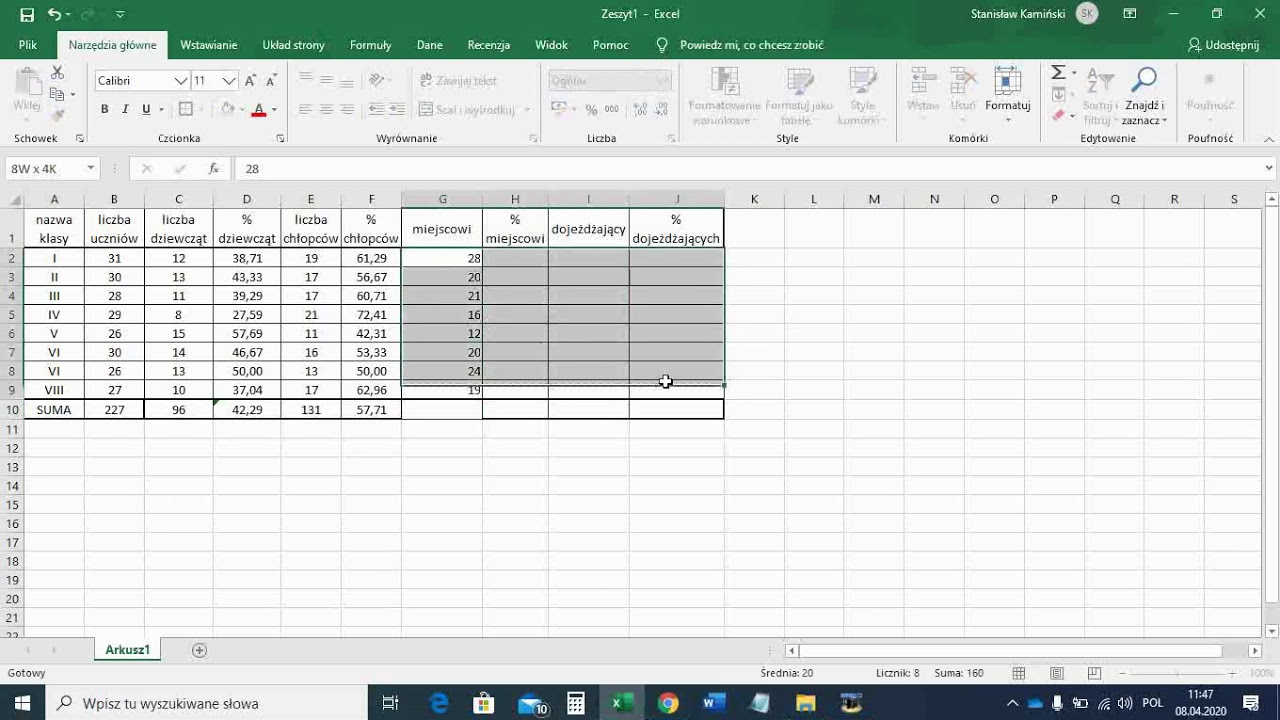Open the font size dropdown
The image size is (1280, 720).
click(229, 81)
